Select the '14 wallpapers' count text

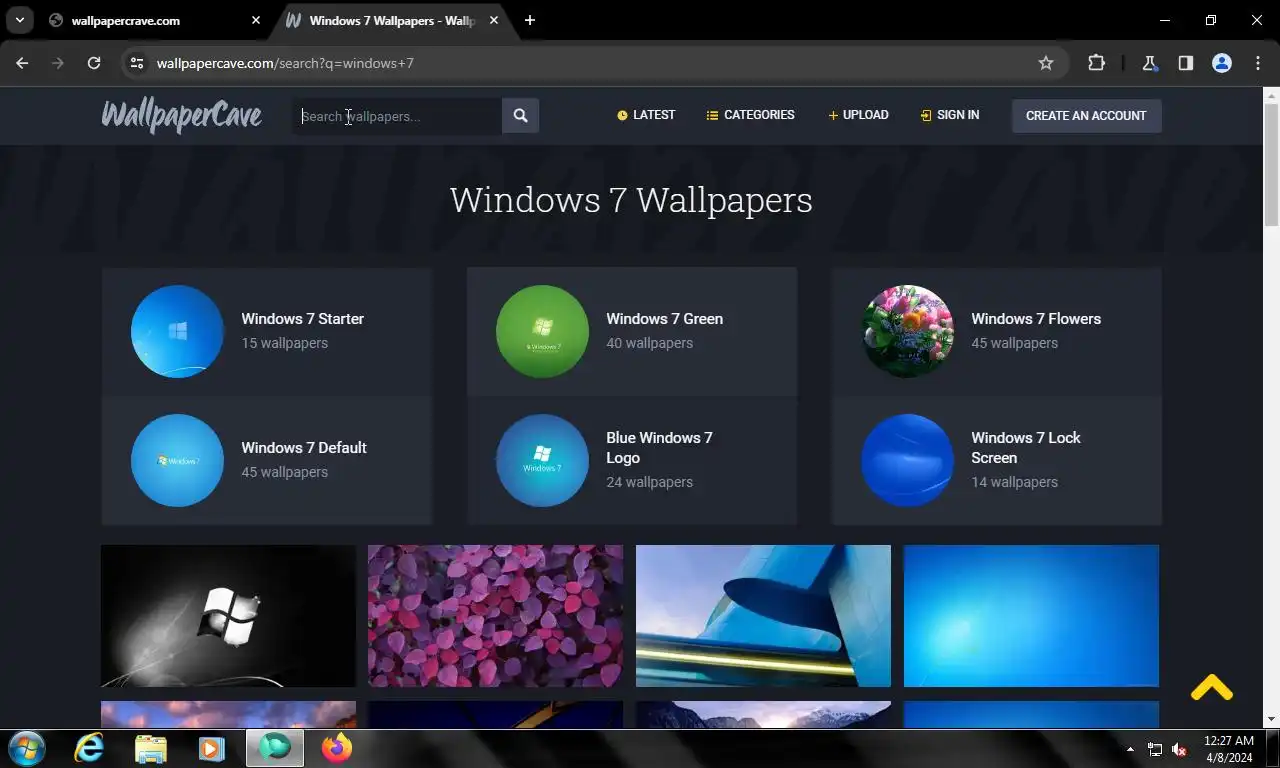point(1014,482)
